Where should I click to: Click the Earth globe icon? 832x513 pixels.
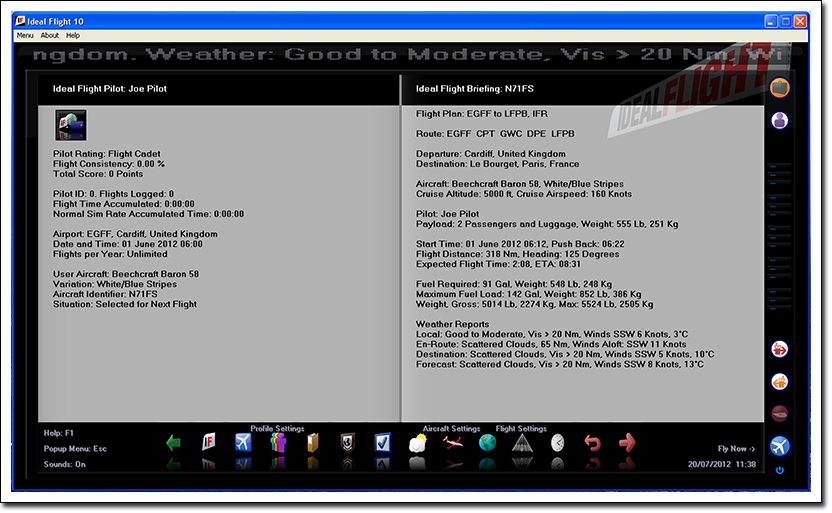pos(487,442)
